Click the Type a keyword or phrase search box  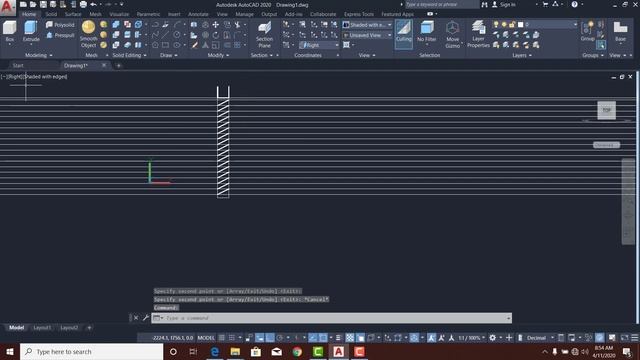pos(442,4)
